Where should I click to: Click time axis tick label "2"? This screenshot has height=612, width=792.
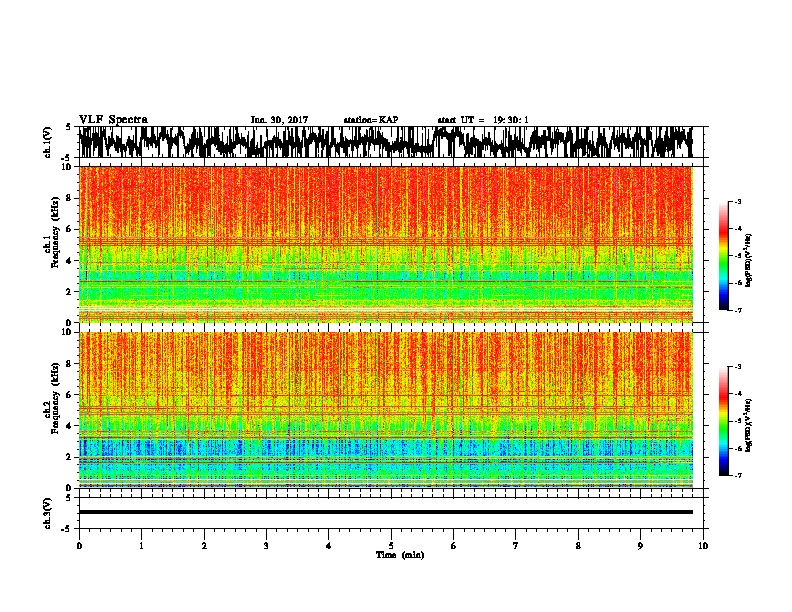click(x=204, y=546)
